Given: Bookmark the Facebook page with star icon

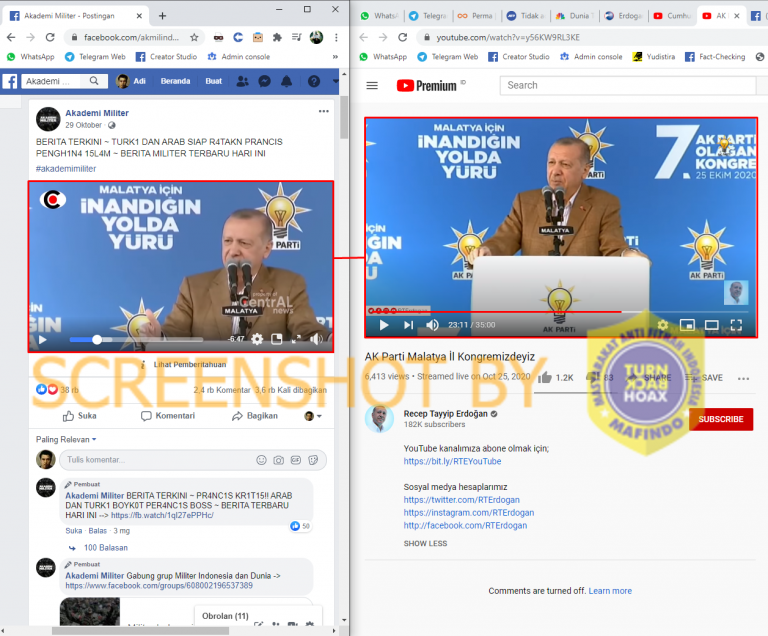Looking at the screenshot, I should click(x=194, y=37).
